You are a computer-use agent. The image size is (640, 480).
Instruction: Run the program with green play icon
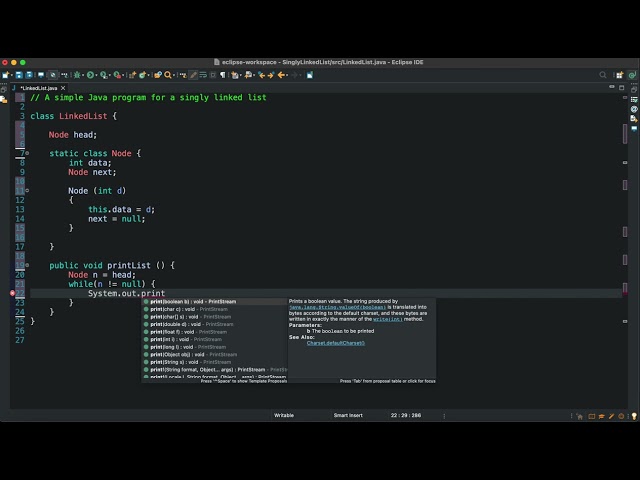[x=90, y=75]
